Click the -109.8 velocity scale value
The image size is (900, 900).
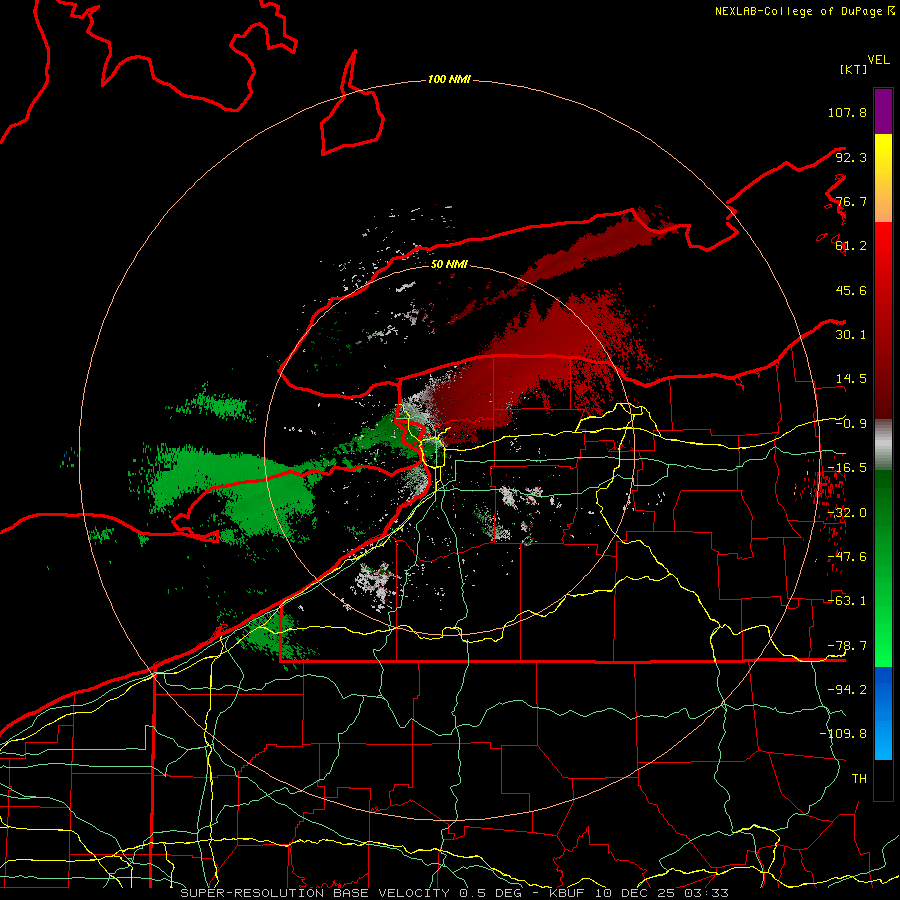point(843,734)
